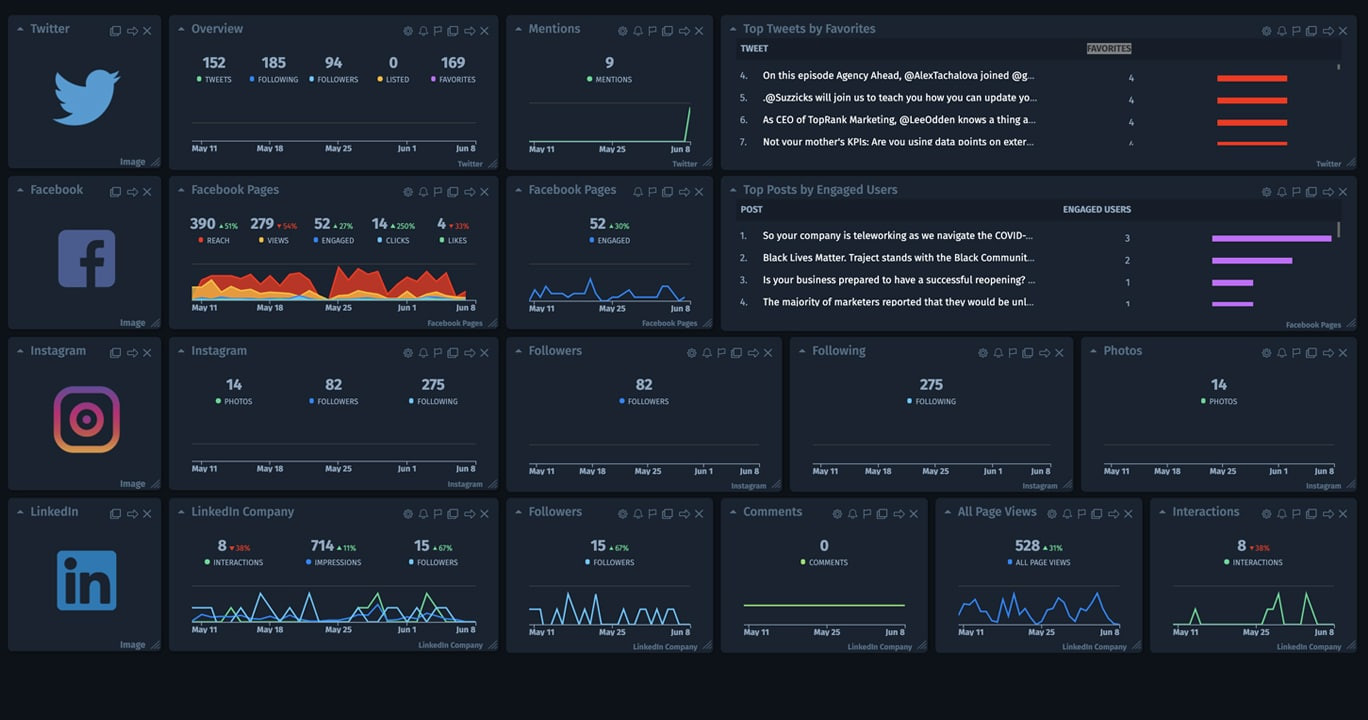This screenshot has height=720, width=1368.
Task: Click copy icon on Twitter image widget
Action: point(115,31)
